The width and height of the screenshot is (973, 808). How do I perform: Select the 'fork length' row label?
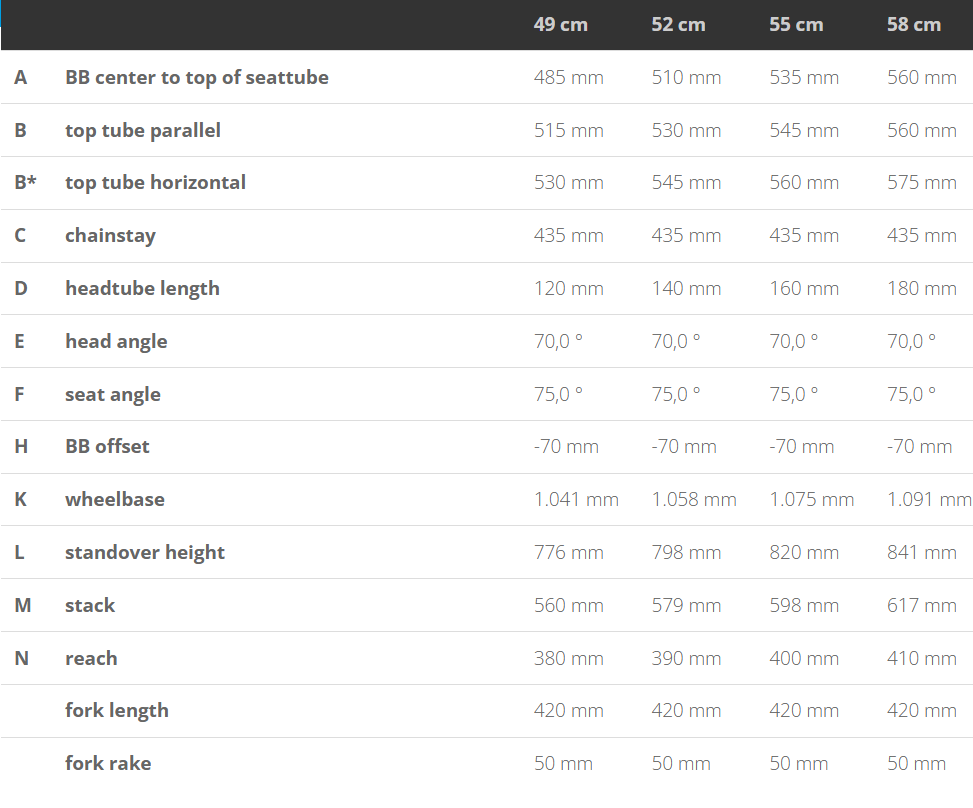point(117,710)
